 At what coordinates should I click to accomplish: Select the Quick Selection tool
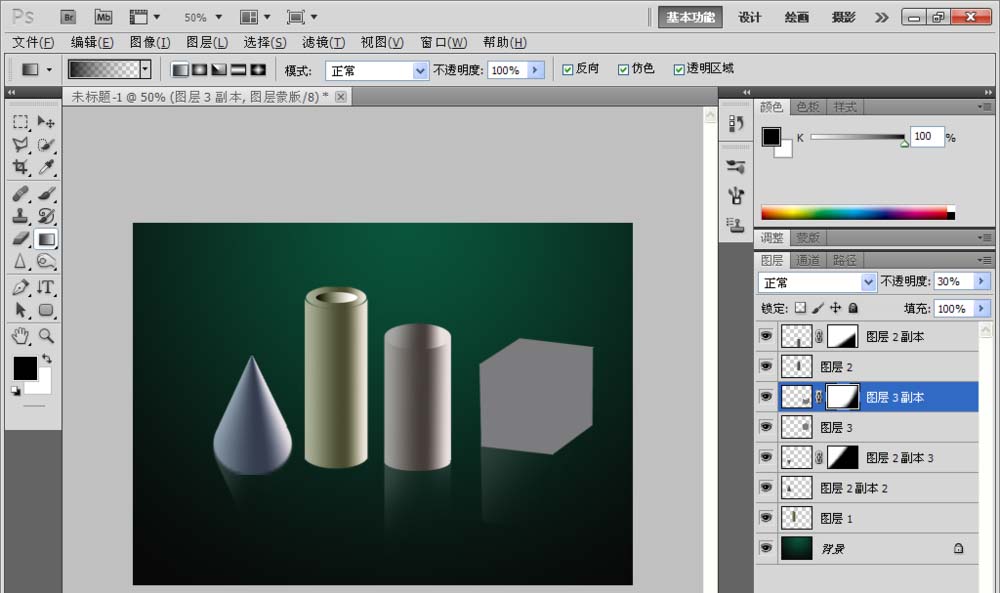pyautogui.click(x=46, y=145)
